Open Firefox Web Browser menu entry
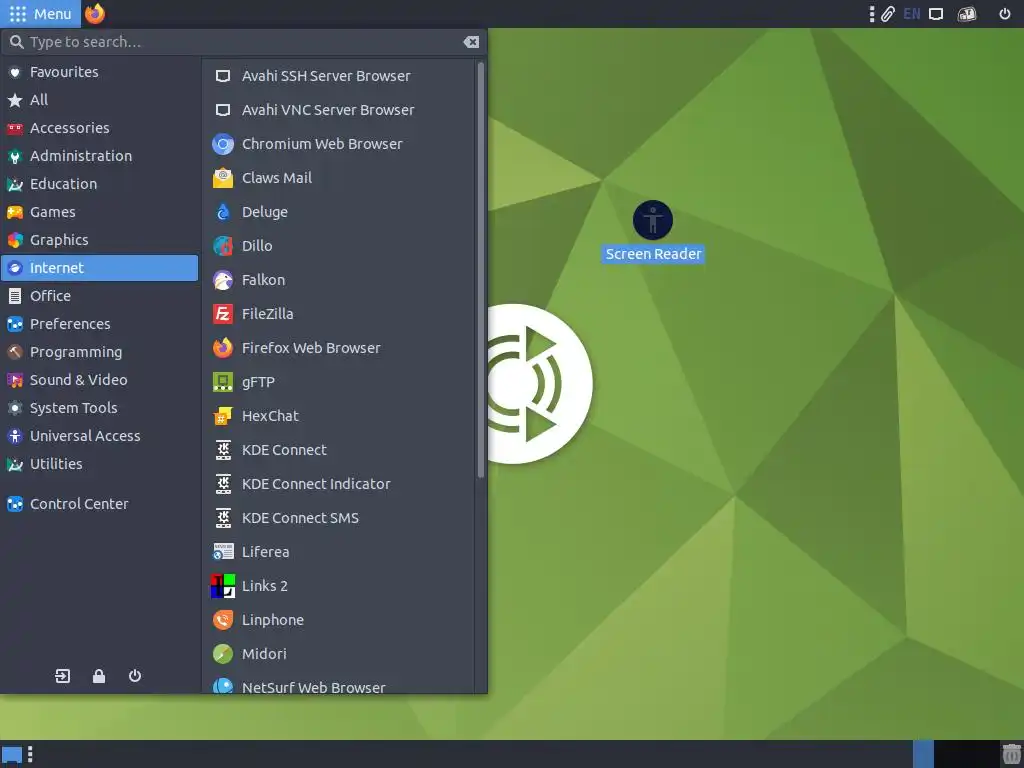1024x768 pixels. point(338,347)
